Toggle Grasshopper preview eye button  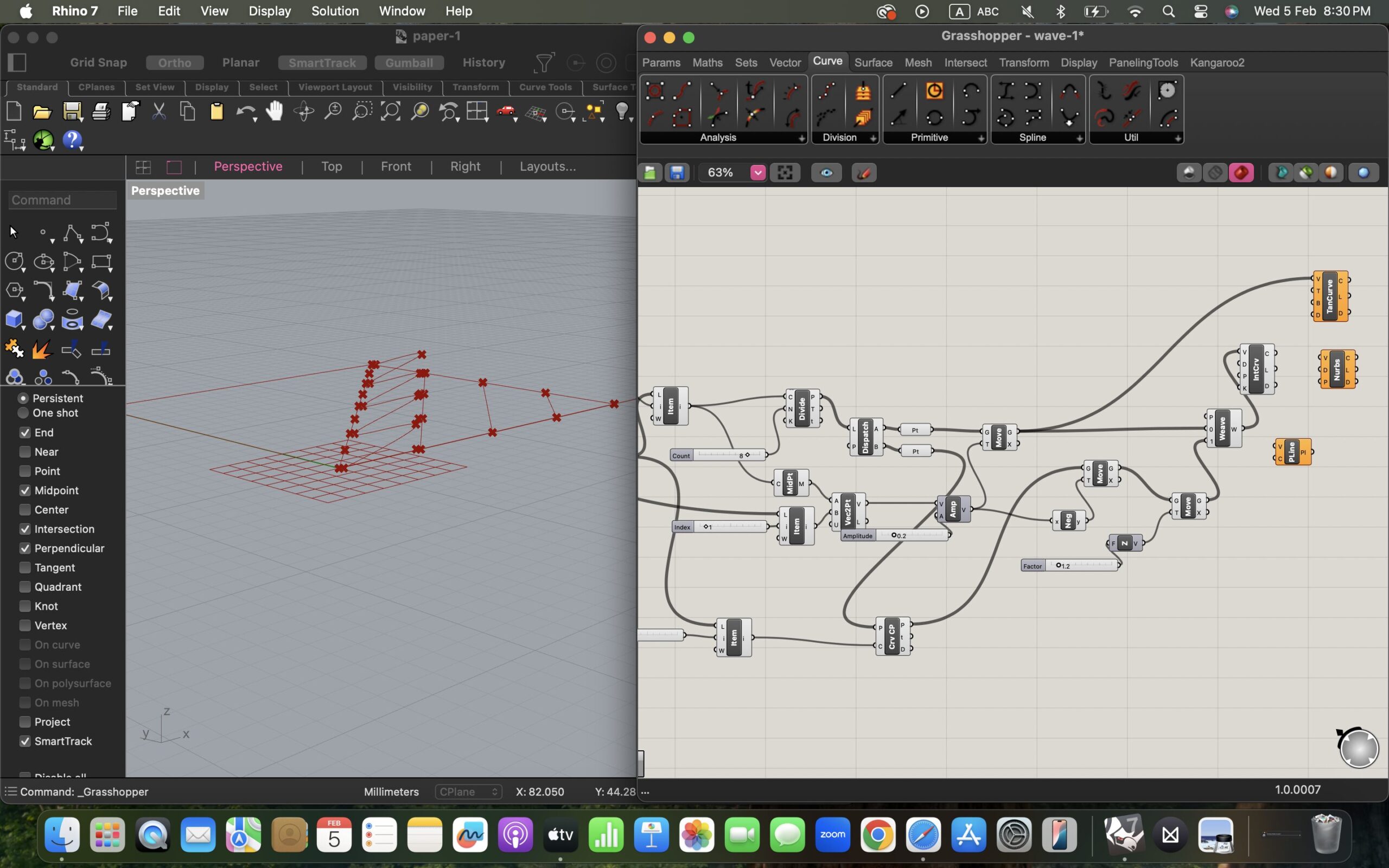point(826,173)
